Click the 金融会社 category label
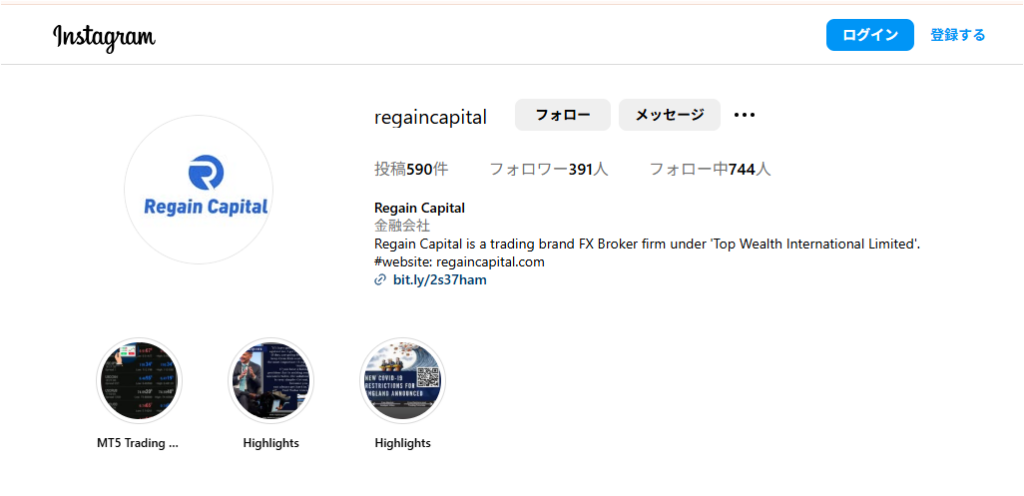Image resolution: width=1024 pixels, height=496 pixels. 402,226
